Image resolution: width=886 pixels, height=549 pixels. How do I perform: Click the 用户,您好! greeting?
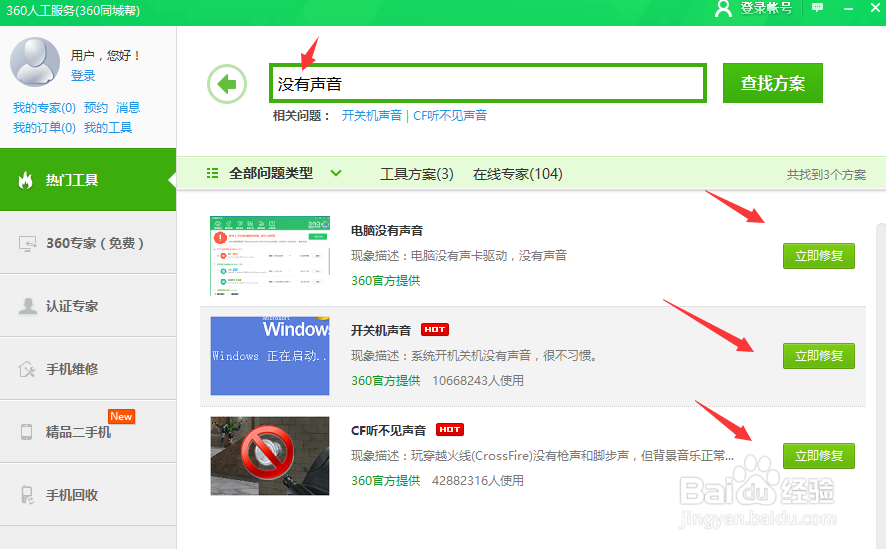105,55
